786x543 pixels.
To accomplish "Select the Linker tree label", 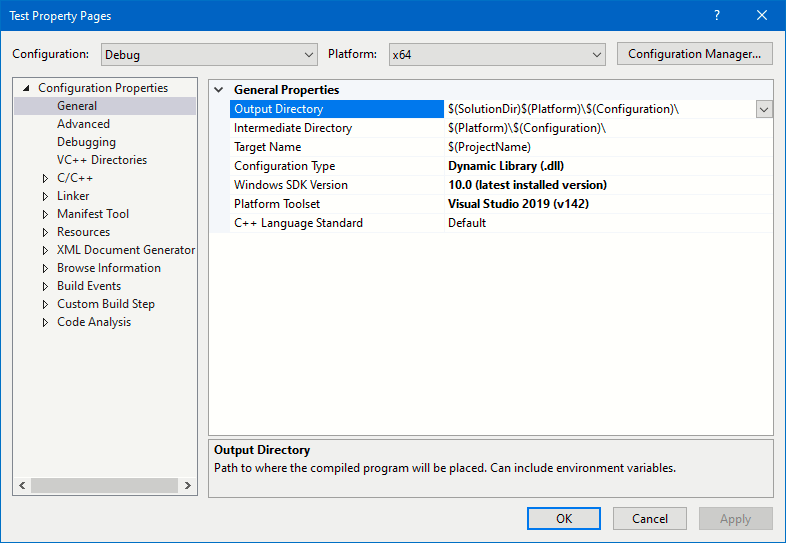I will point(73,196).
